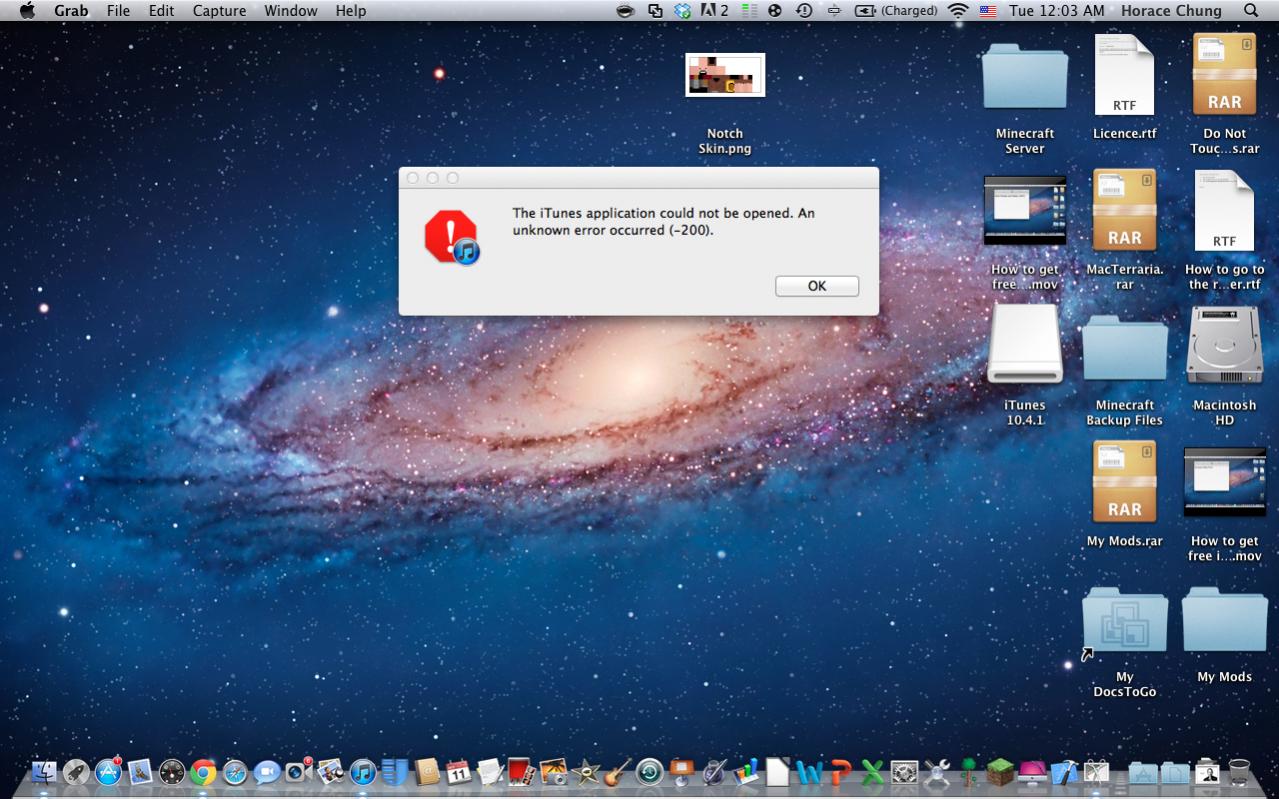Select How to get free i...mov video
Image resolution: width=1279 pixels, height=799 pixels.
click(1225, 505)
